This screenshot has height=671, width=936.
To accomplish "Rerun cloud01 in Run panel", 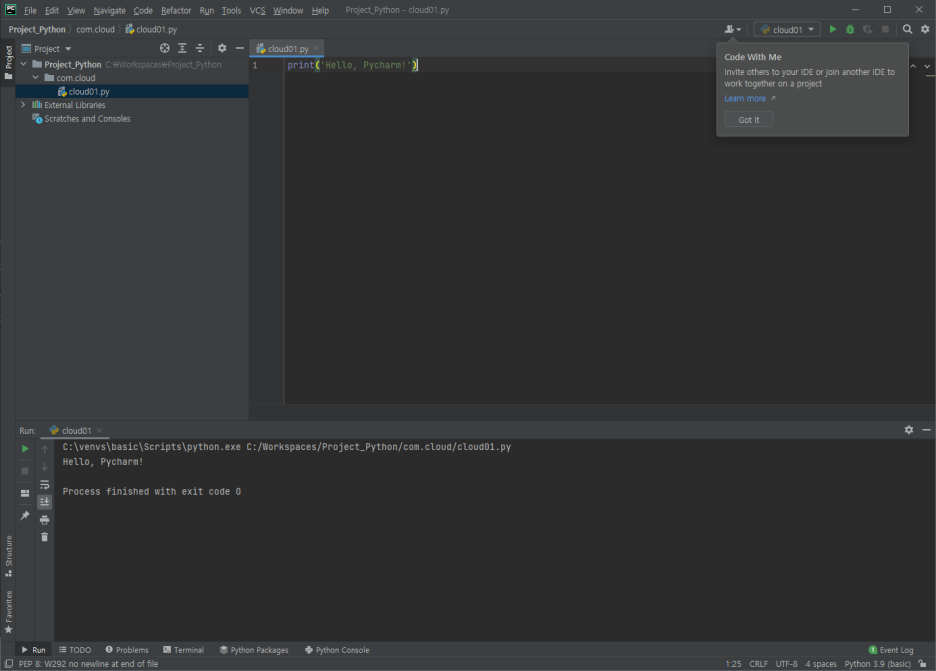I will (x=25, y=448).
